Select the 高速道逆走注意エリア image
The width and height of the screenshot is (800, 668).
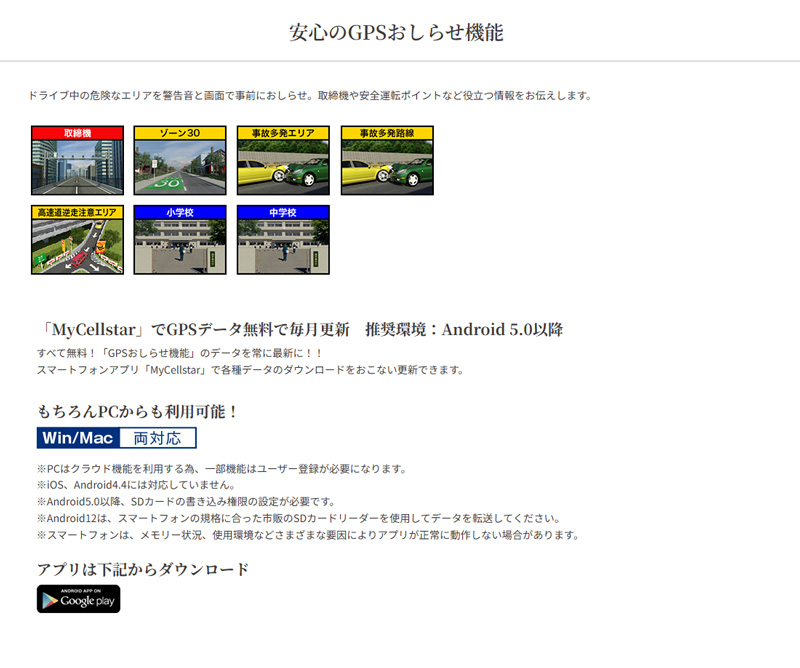tap(77, 246)
